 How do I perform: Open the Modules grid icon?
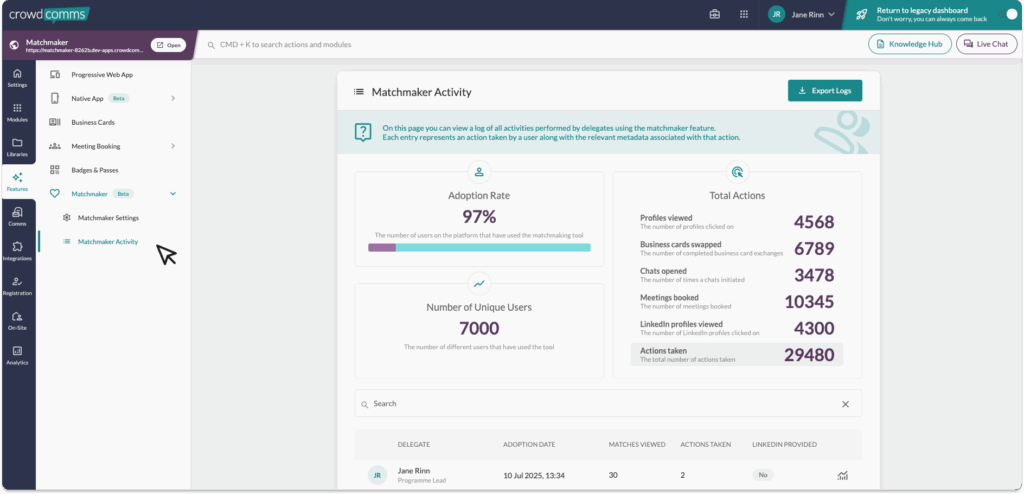click(17, 112)
